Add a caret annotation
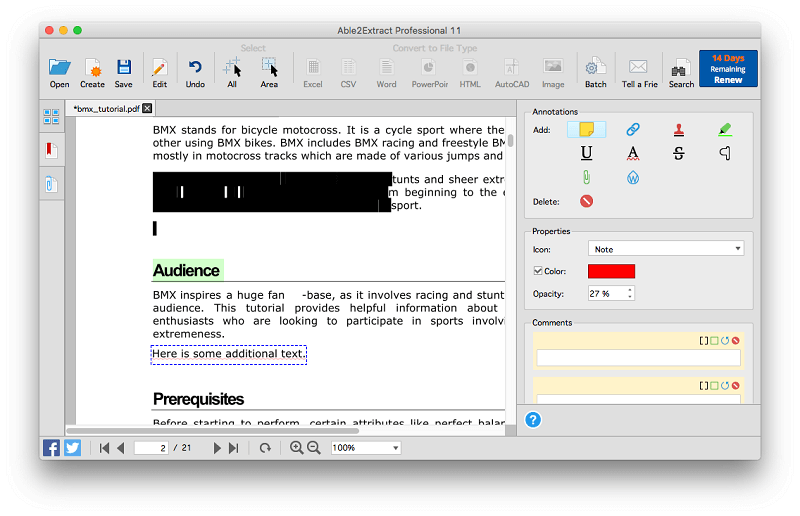This screenshot has width=800, height=516. pos(725,153)
